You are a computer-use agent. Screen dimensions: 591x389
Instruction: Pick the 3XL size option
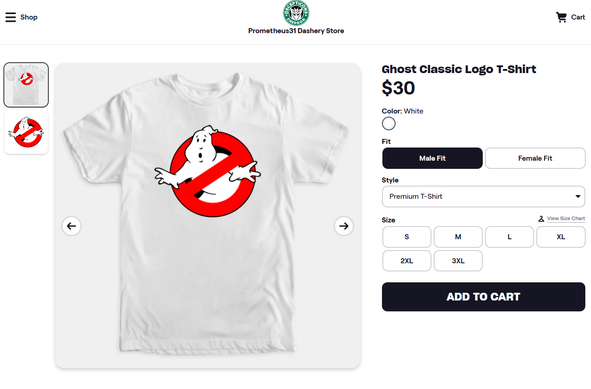[x=458, y=260]
